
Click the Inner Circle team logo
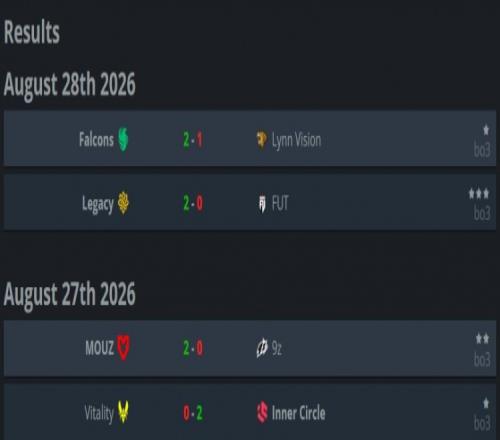point(262,412)
